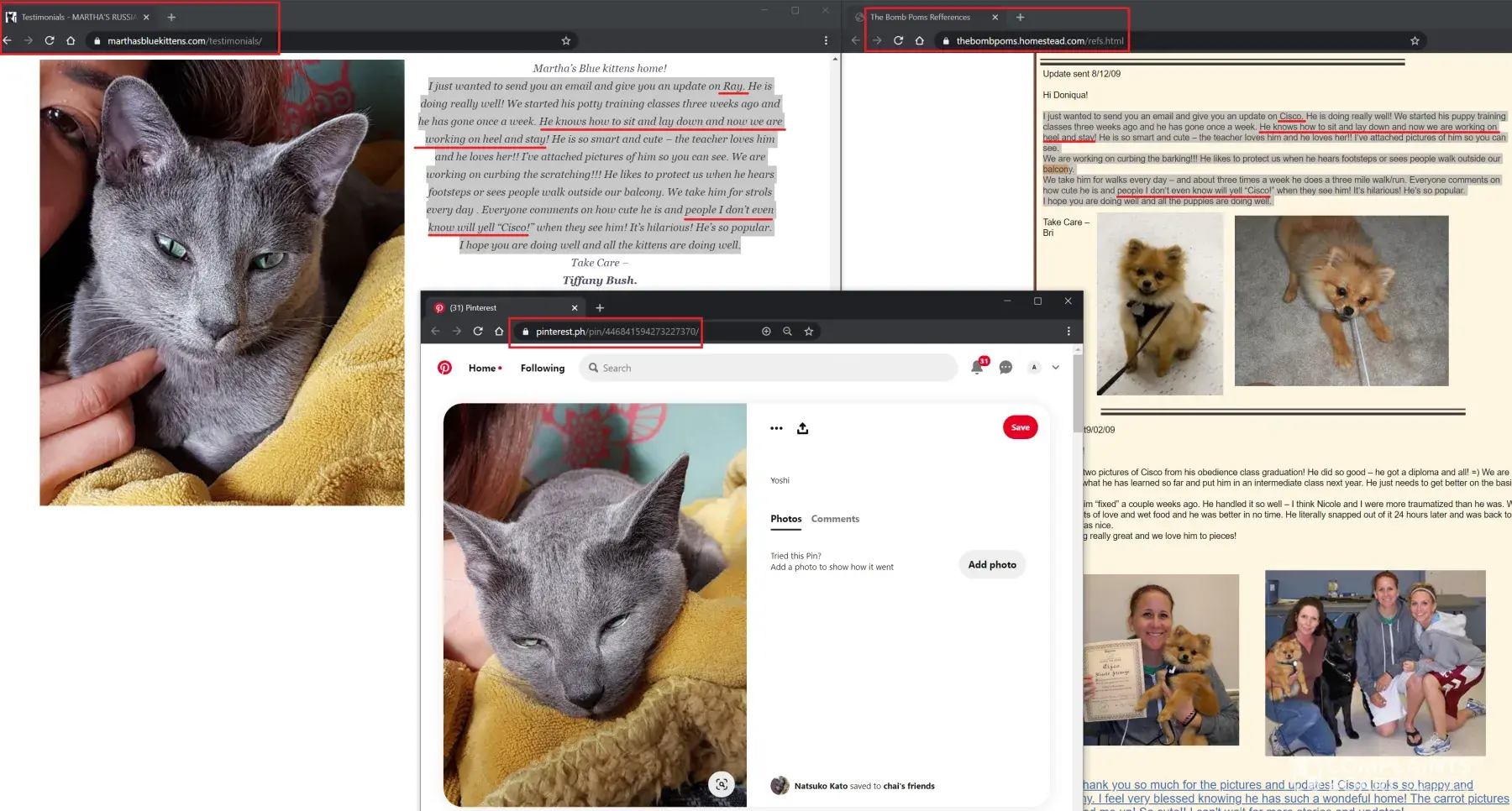The image size is (1512, 811).
Task: Click zoom magnifier icon in Pinterest address bar
Action: [787, 332]
